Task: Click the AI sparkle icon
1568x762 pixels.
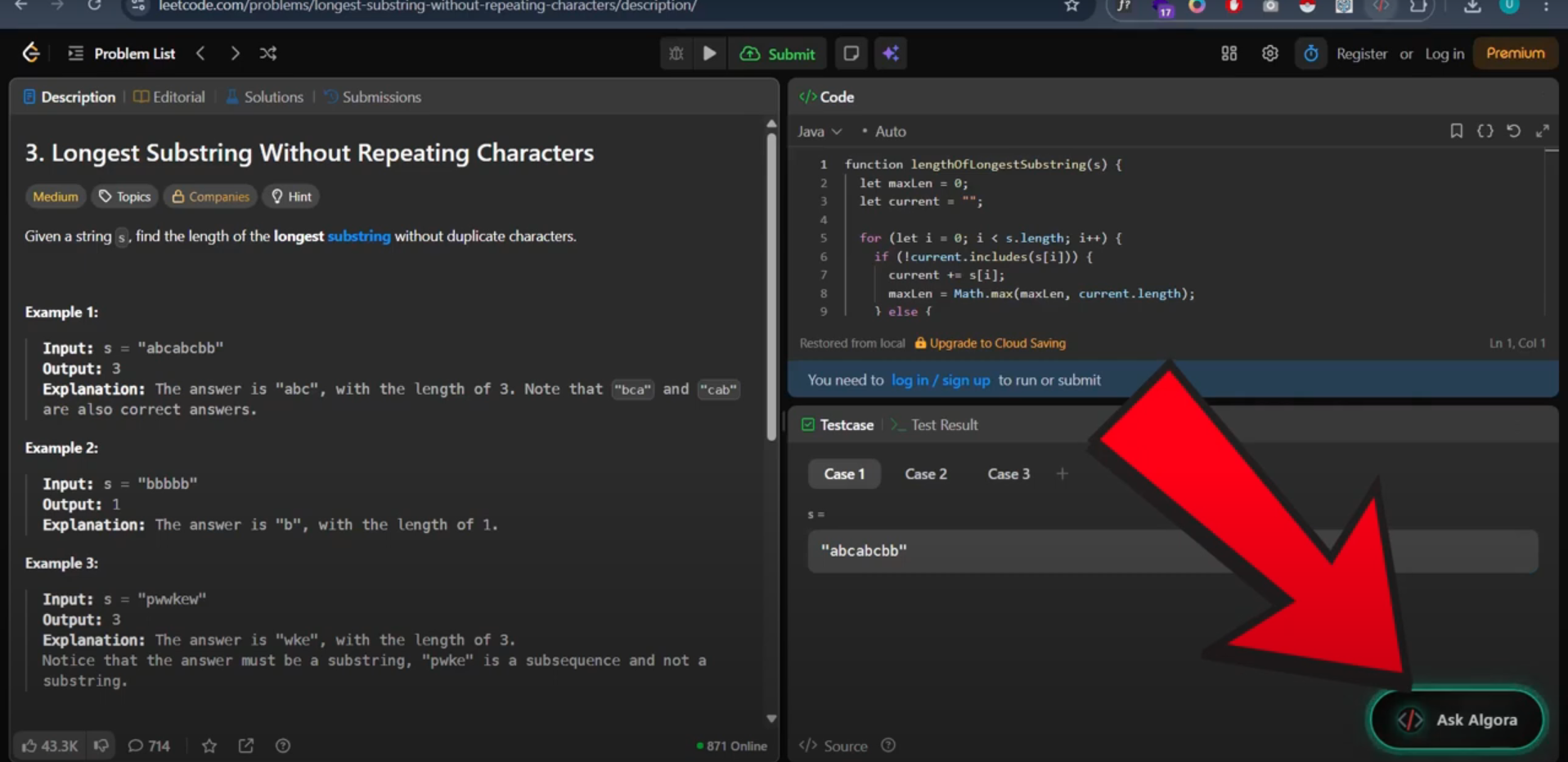Action: pyautogui.click(x=891, y=53)
